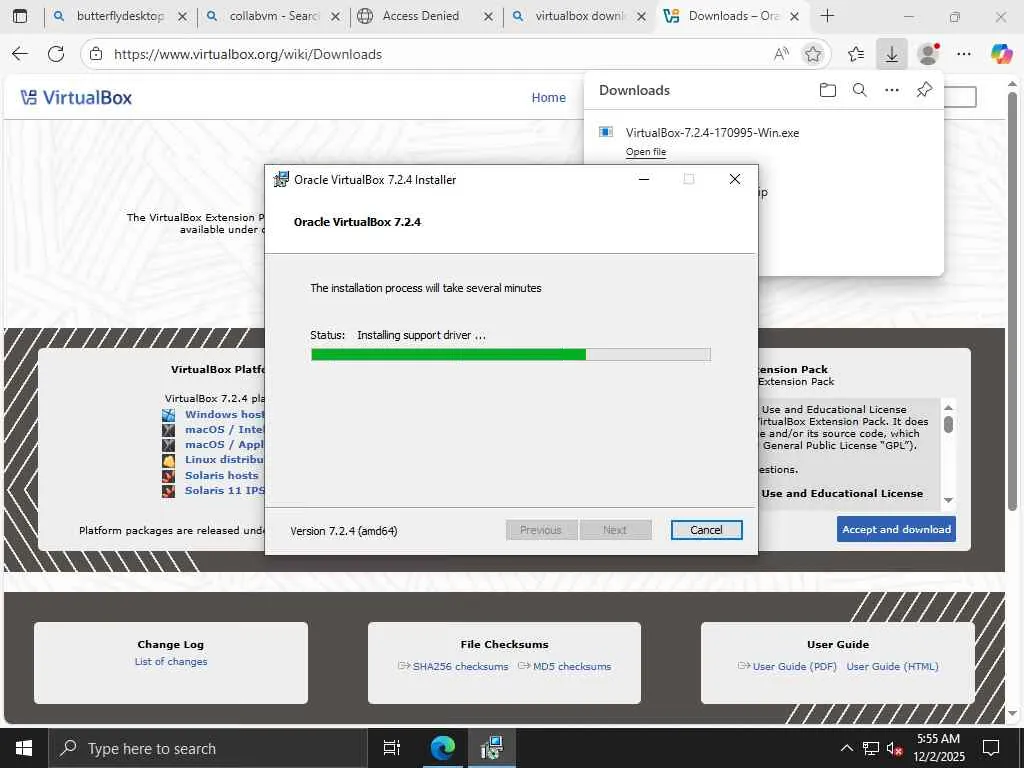Open more options in Downloads panel

point(891,90)
